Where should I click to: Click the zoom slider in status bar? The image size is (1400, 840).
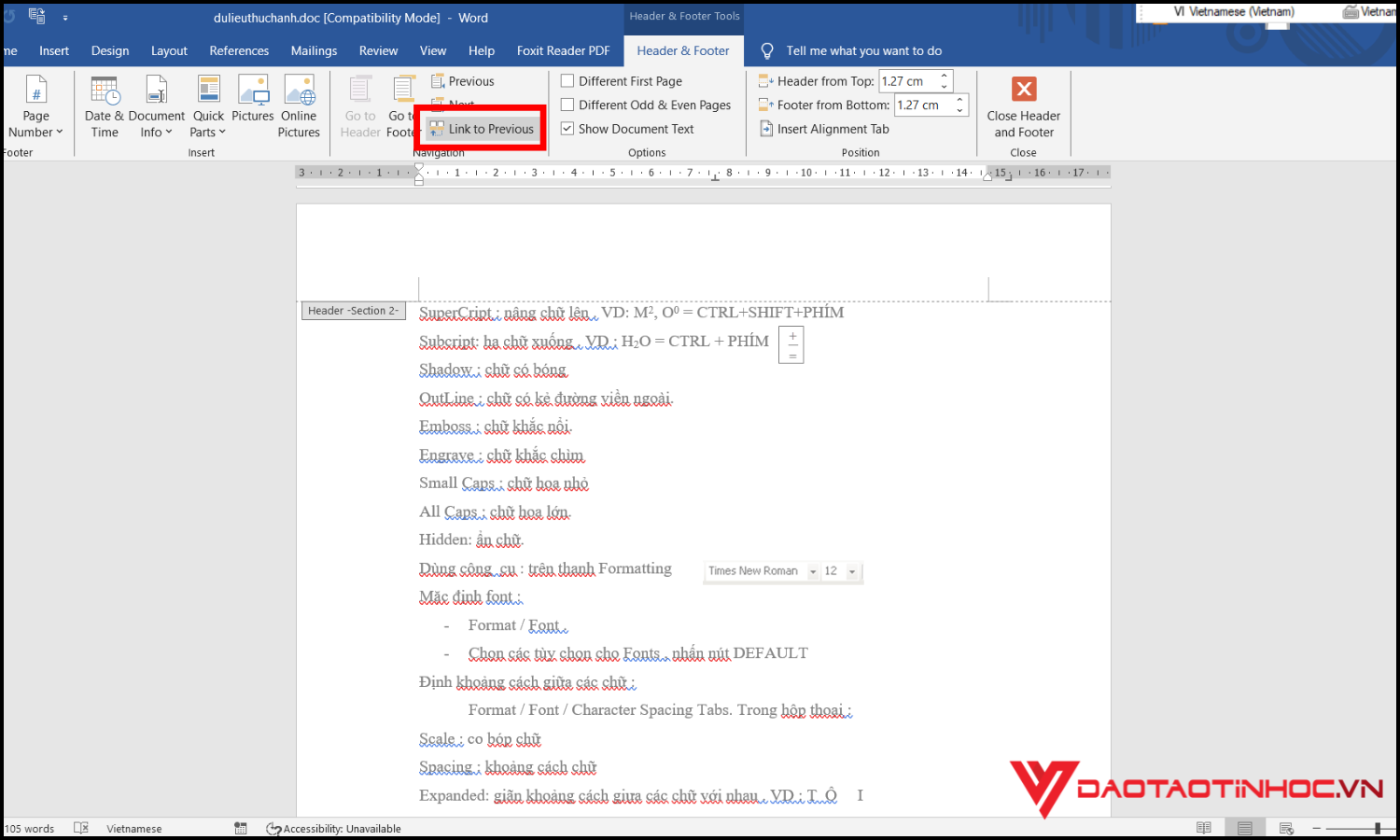coord(1377,828)
